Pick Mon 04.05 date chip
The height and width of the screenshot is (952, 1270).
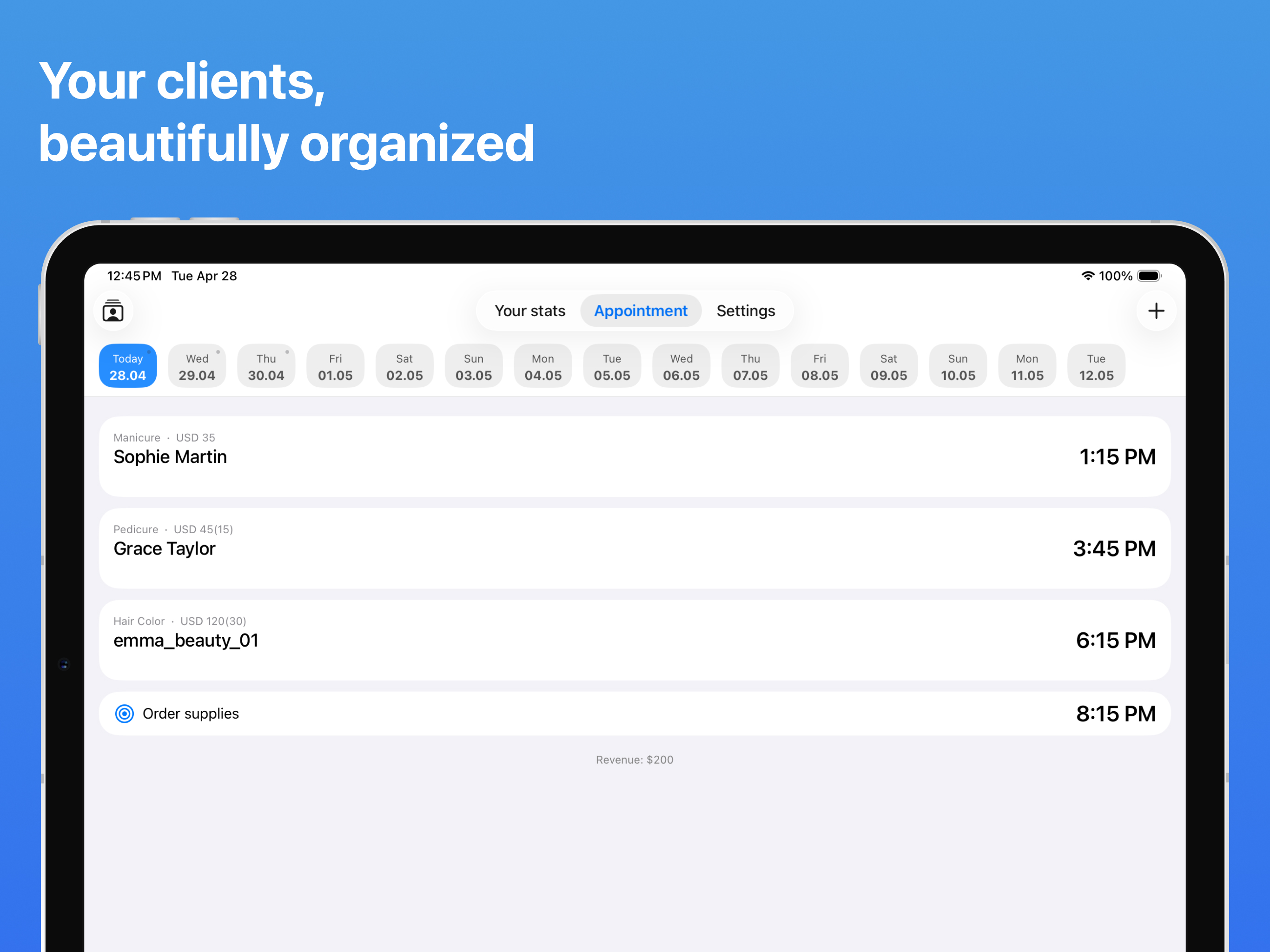543,366
